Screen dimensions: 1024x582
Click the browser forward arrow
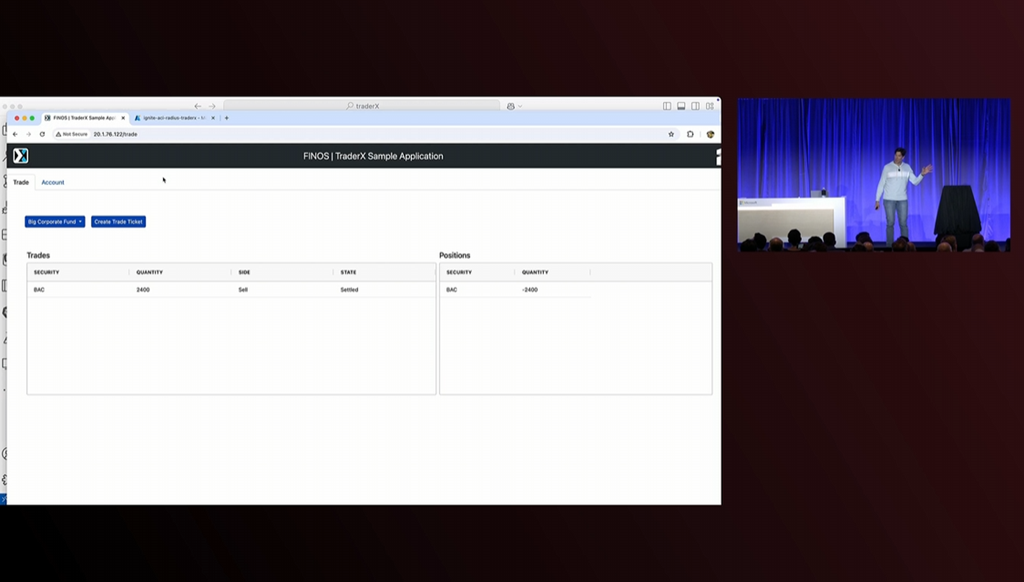click(28, 134)
